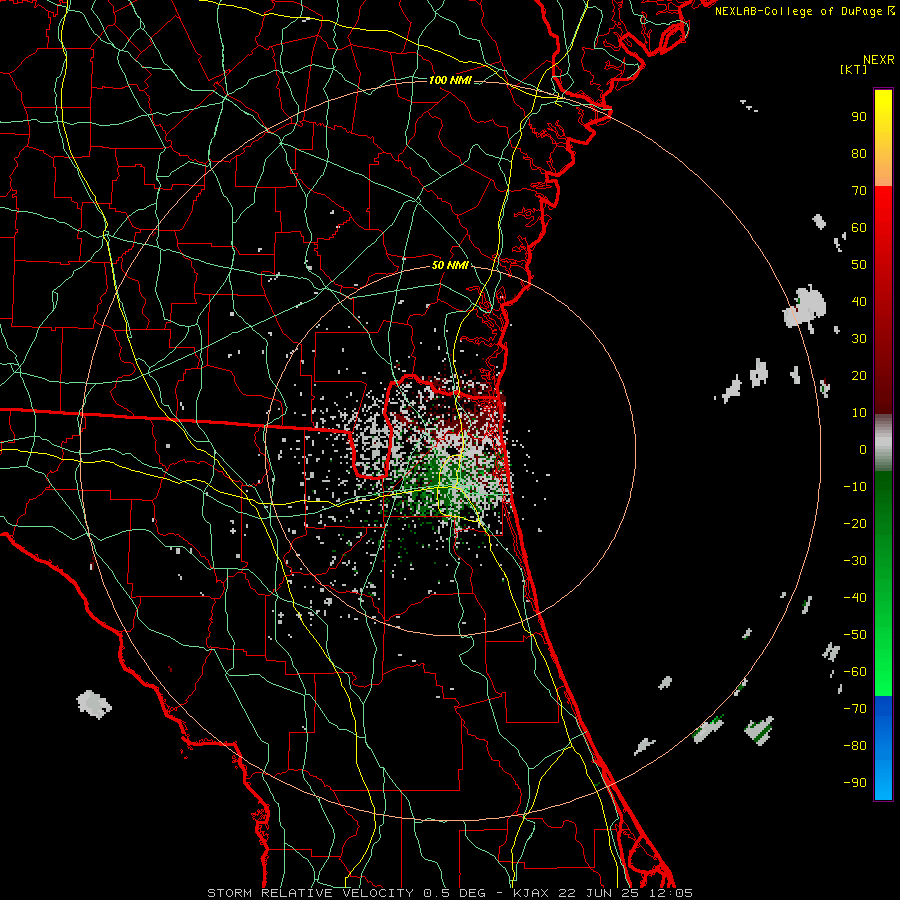Click the 40 label on the velocity scale
This screenshot has width=900, height=900.
(x=859, y=302)
